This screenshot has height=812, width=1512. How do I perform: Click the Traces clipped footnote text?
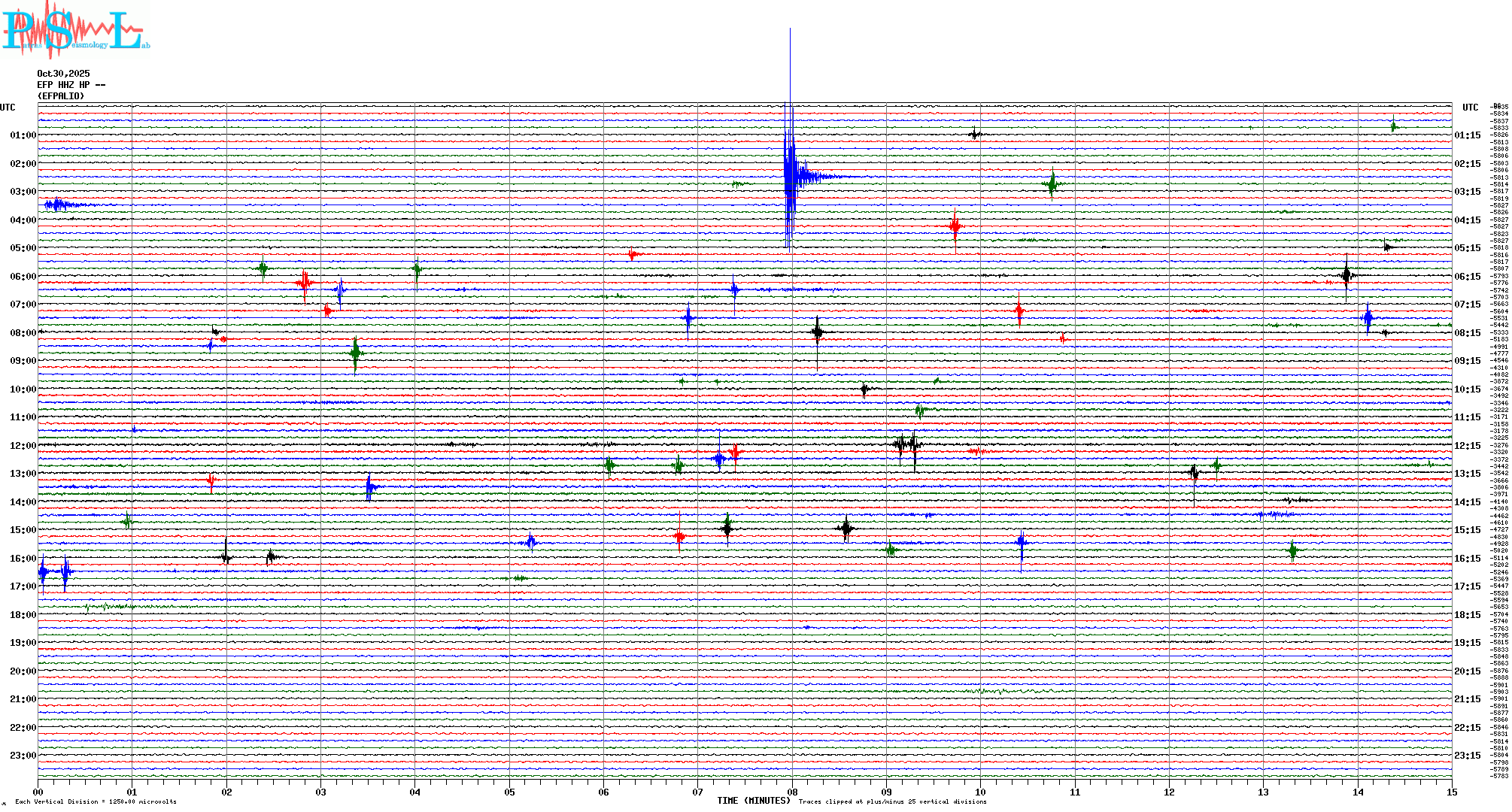pyautogui.click(x=892, y=801)
